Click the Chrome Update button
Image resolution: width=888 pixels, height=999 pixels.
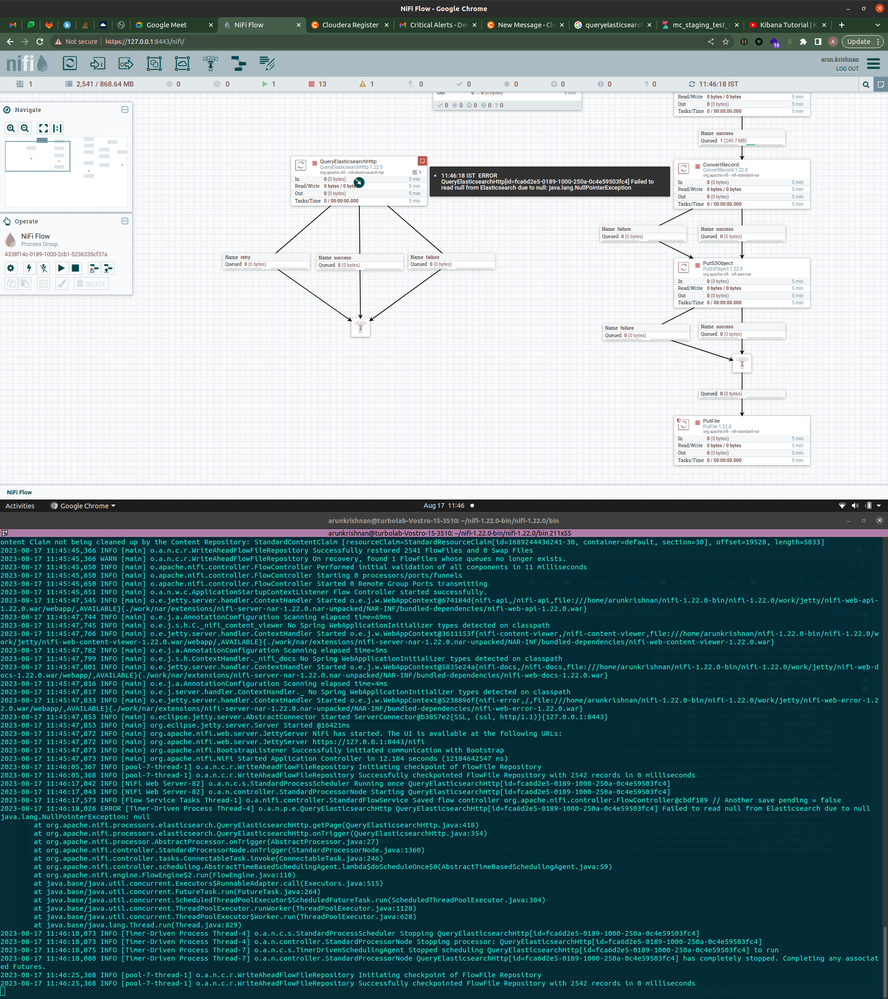(x=863, y=41)
